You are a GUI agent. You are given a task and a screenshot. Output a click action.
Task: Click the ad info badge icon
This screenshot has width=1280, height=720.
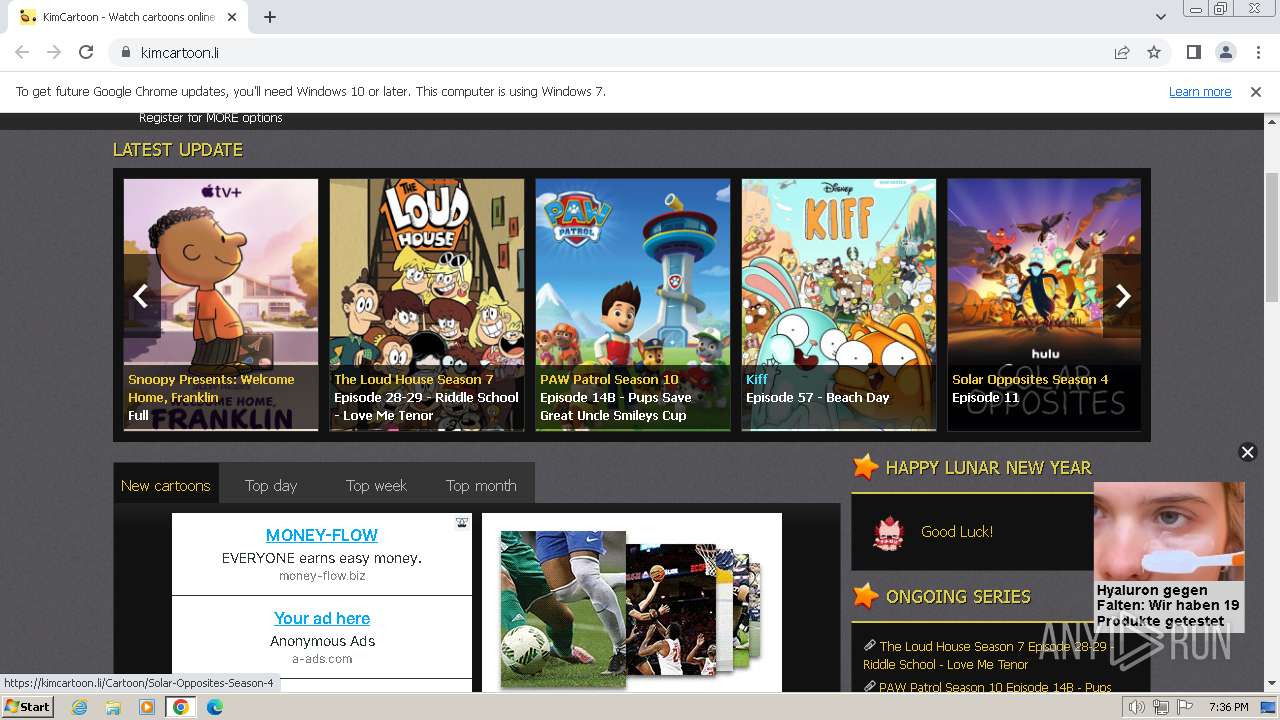point(462,522)
